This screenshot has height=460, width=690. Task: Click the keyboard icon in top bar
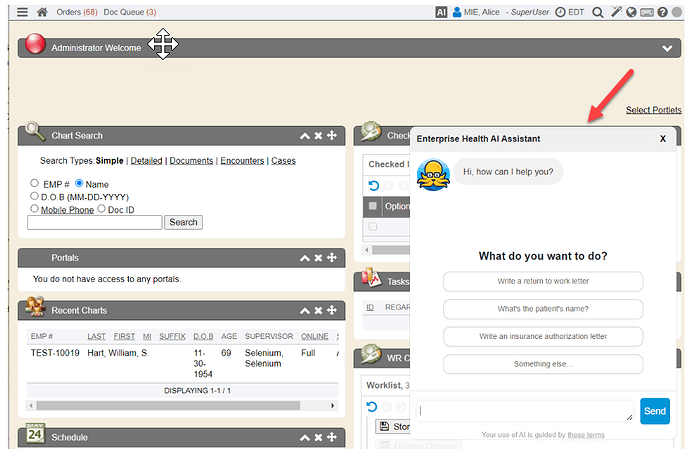(x=648, y=13)
